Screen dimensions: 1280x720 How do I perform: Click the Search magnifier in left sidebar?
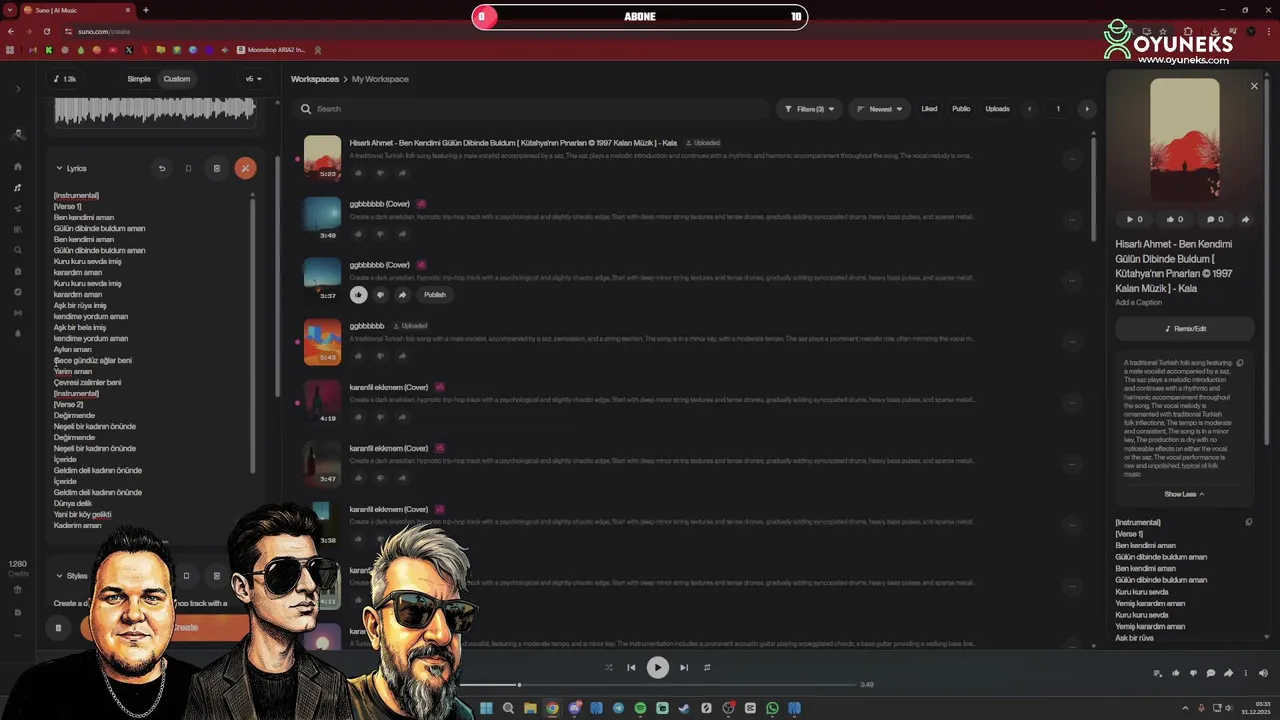point(18,250)
